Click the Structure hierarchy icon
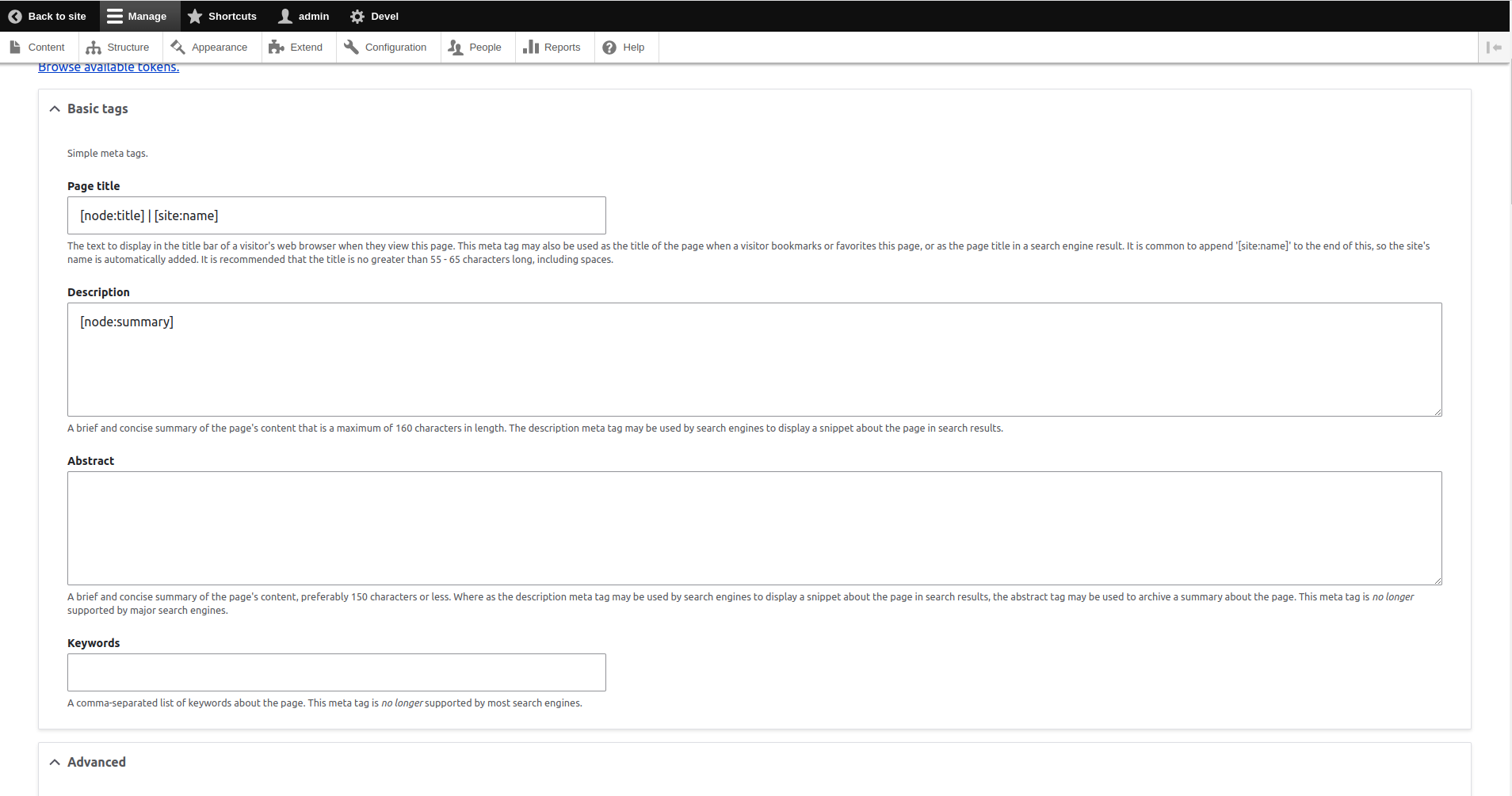1512x796 pixels. point(94,48)
